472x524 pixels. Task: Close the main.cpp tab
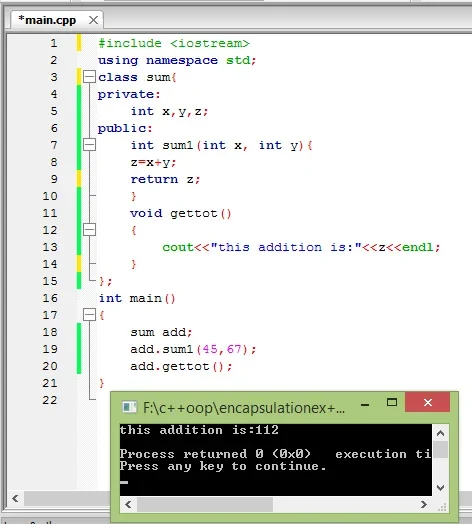point(94,20)
